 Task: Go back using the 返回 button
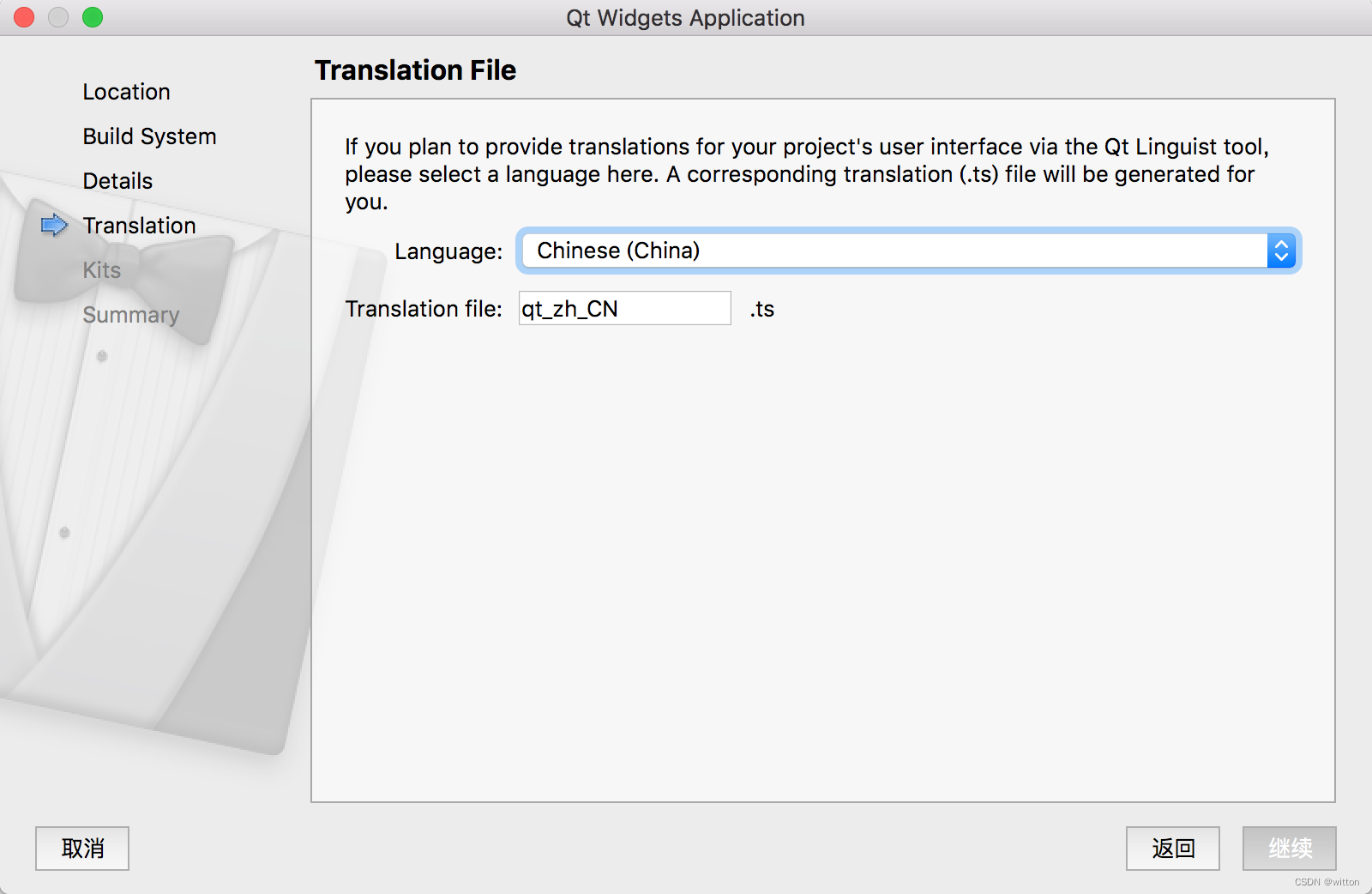pyautogui.click(x=1172, y=849)
